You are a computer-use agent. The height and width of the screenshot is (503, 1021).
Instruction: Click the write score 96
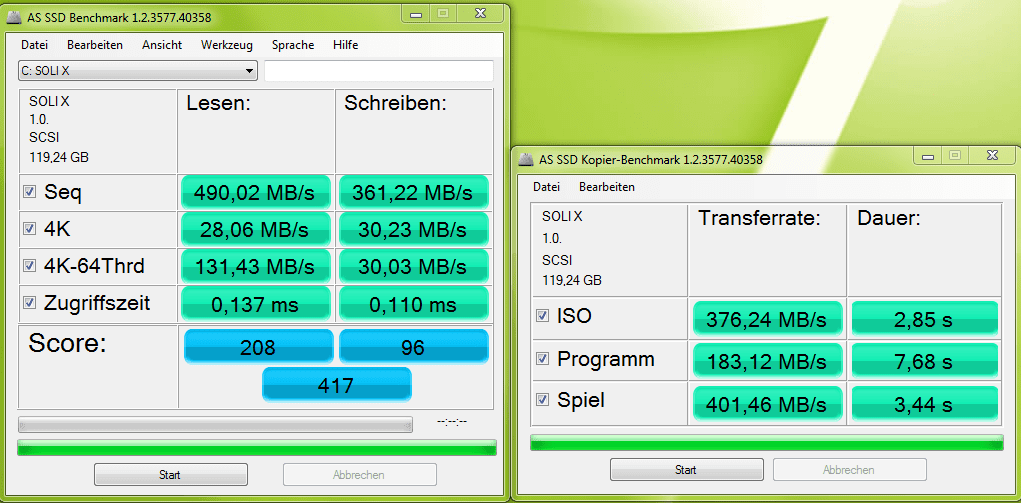coord(413,346)
